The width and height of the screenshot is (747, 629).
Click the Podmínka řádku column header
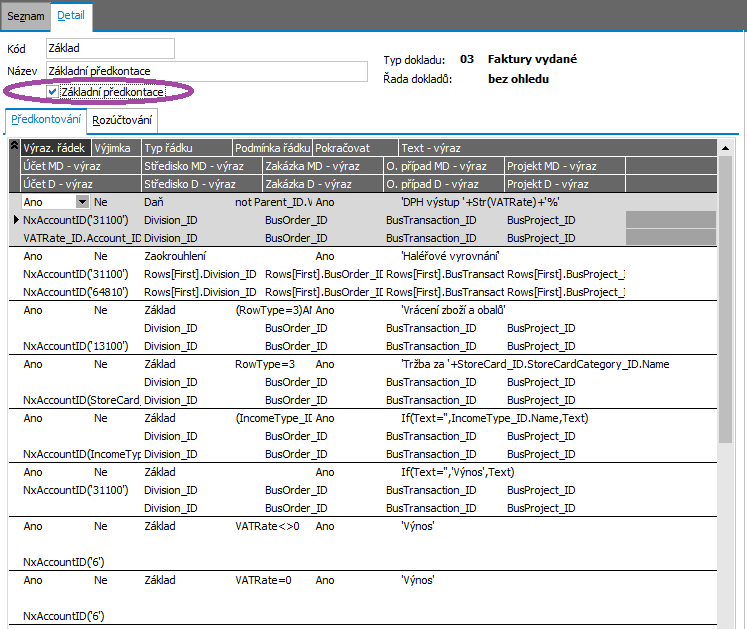click(273, 148)
